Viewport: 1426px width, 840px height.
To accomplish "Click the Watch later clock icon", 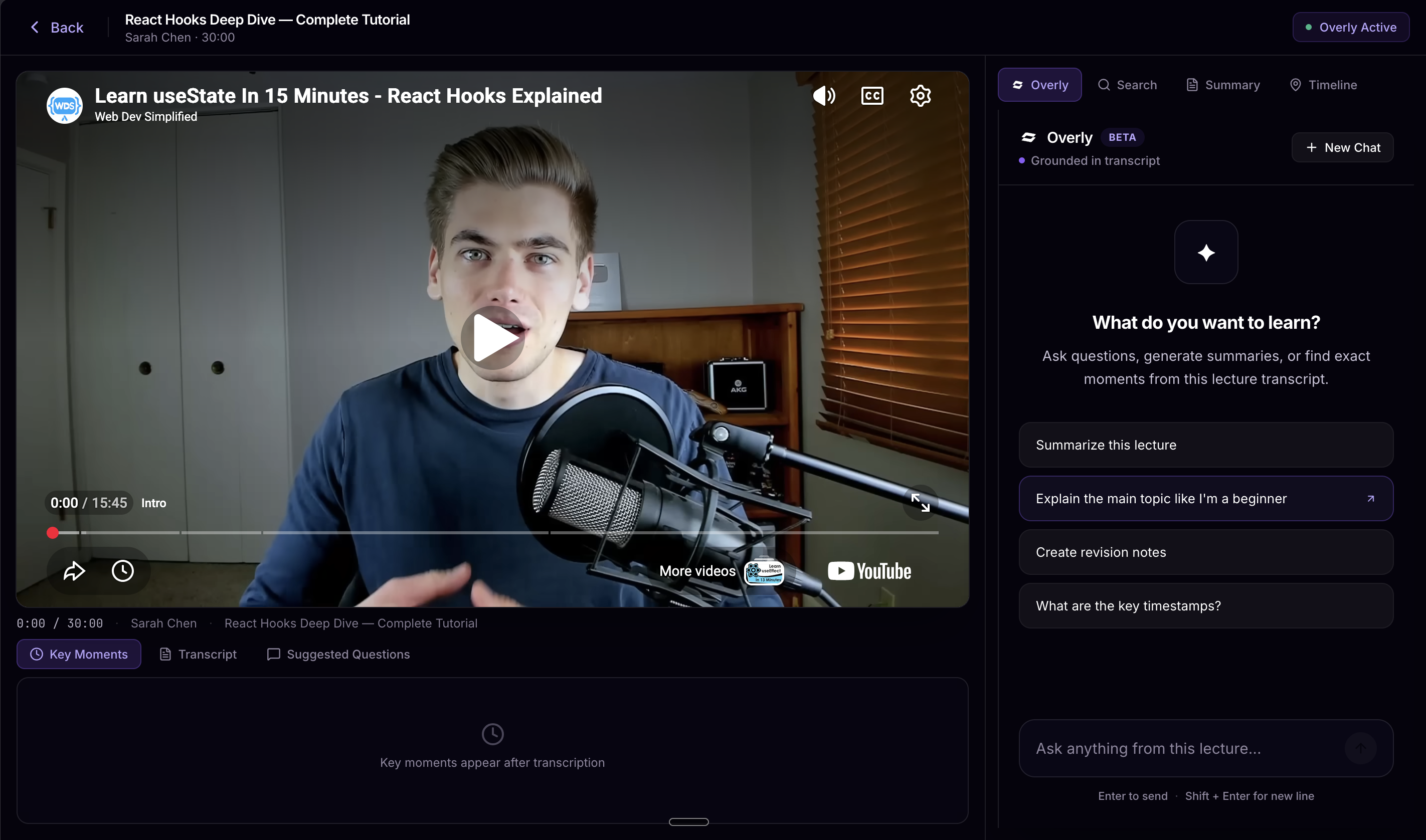I will pos(122,570).
